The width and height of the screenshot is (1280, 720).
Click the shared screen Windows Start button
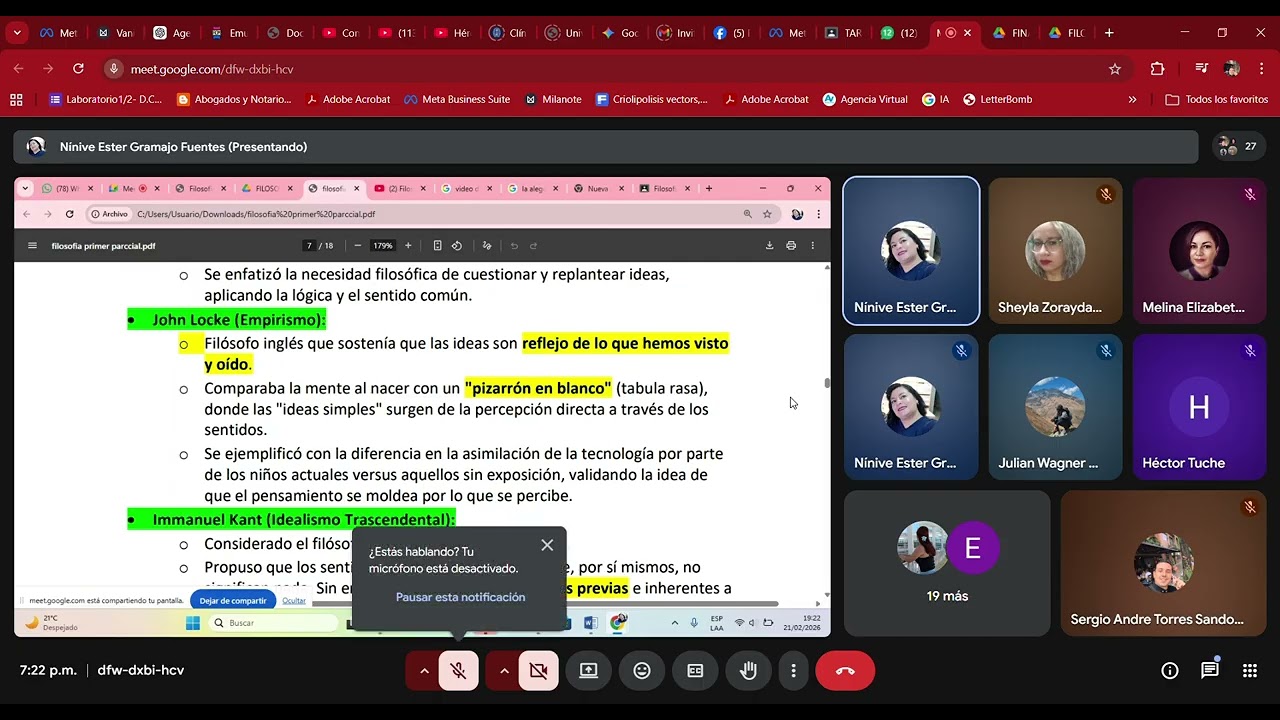click(193, 622)
